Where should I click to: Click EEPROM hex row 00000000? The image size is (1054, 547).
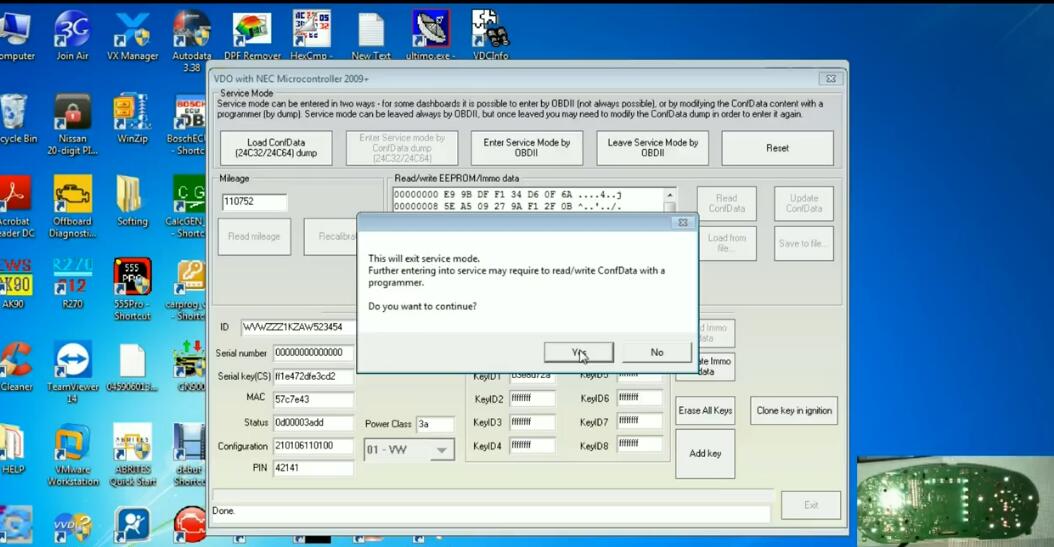[x=508, y=194]
